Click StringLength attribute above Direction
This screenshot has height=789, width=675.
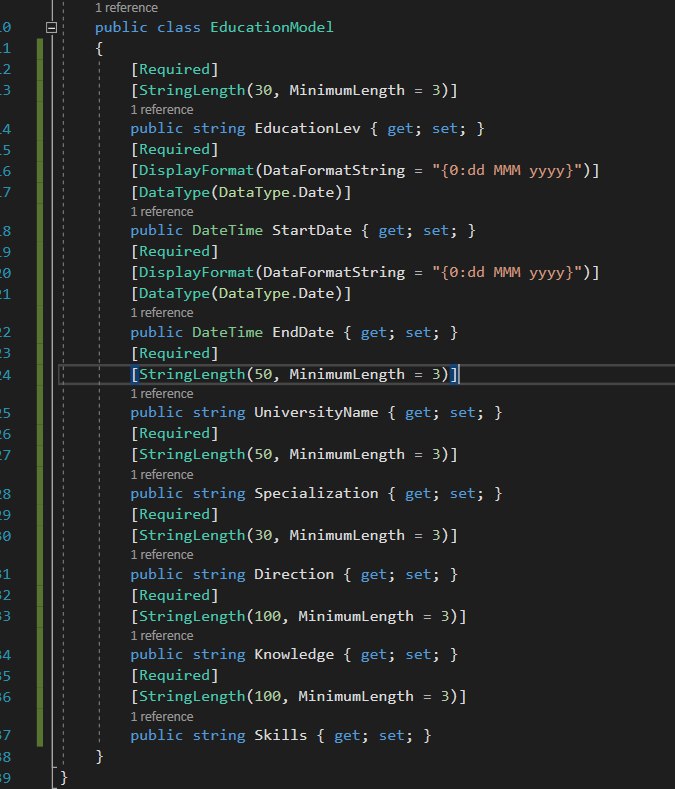[x=192, y=535]
